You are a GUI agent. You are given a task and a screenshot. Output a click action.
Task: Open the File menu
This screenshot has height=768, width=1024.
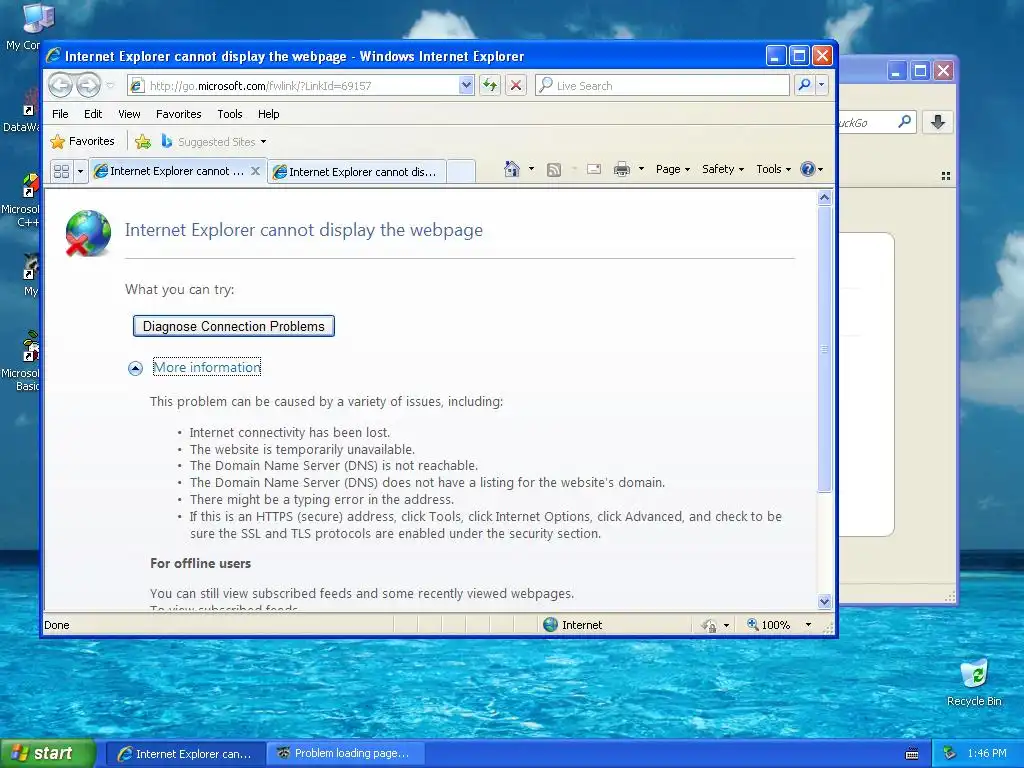(x=60, y=114)
